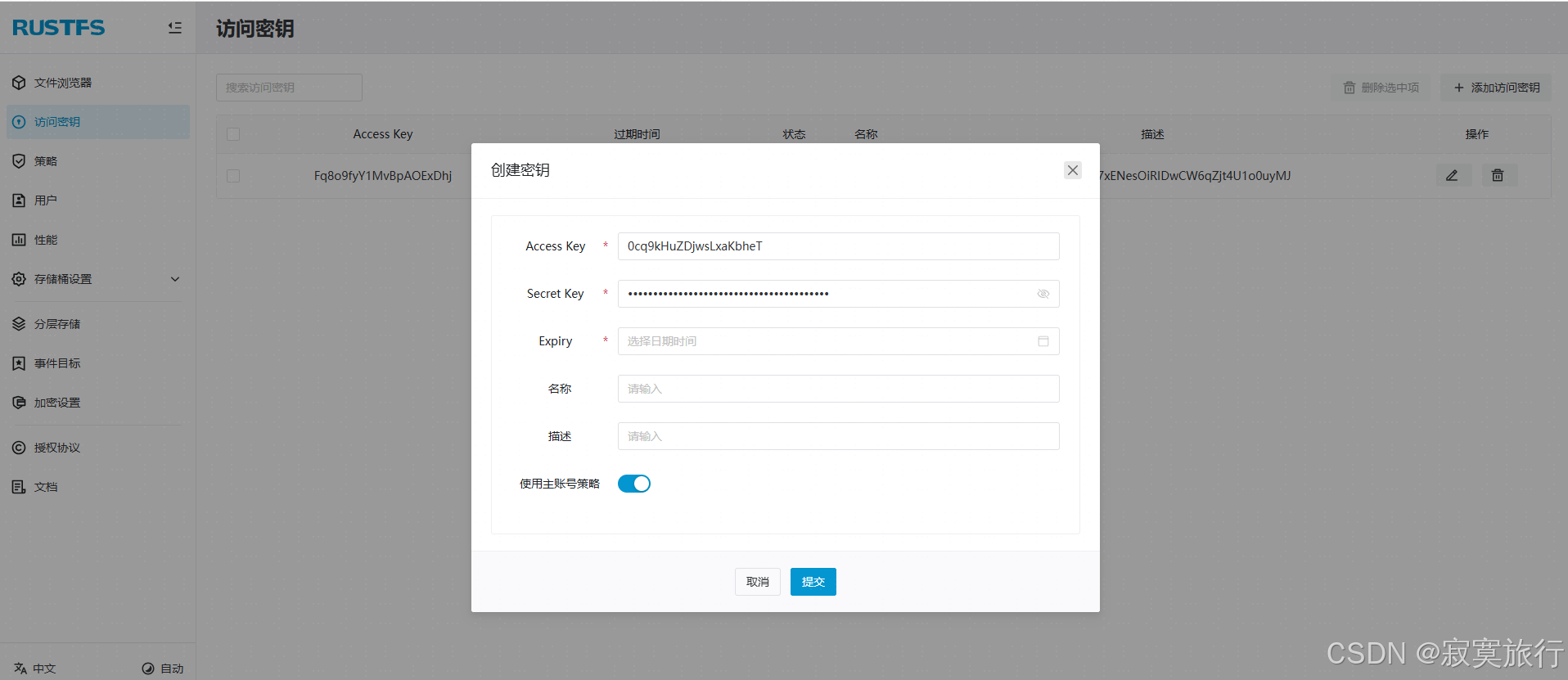Click the 过期时间 column header

[x=637, y=134]
